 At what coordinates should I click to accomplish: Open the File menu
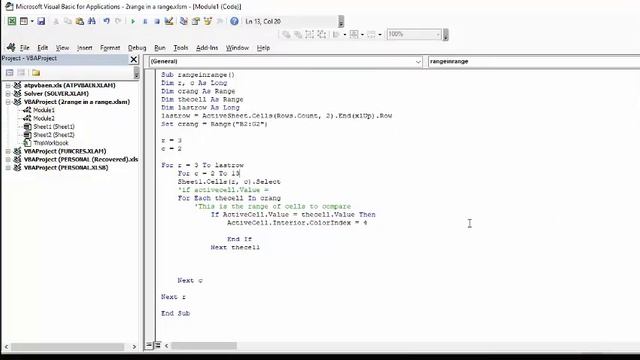tap(24, 48)
